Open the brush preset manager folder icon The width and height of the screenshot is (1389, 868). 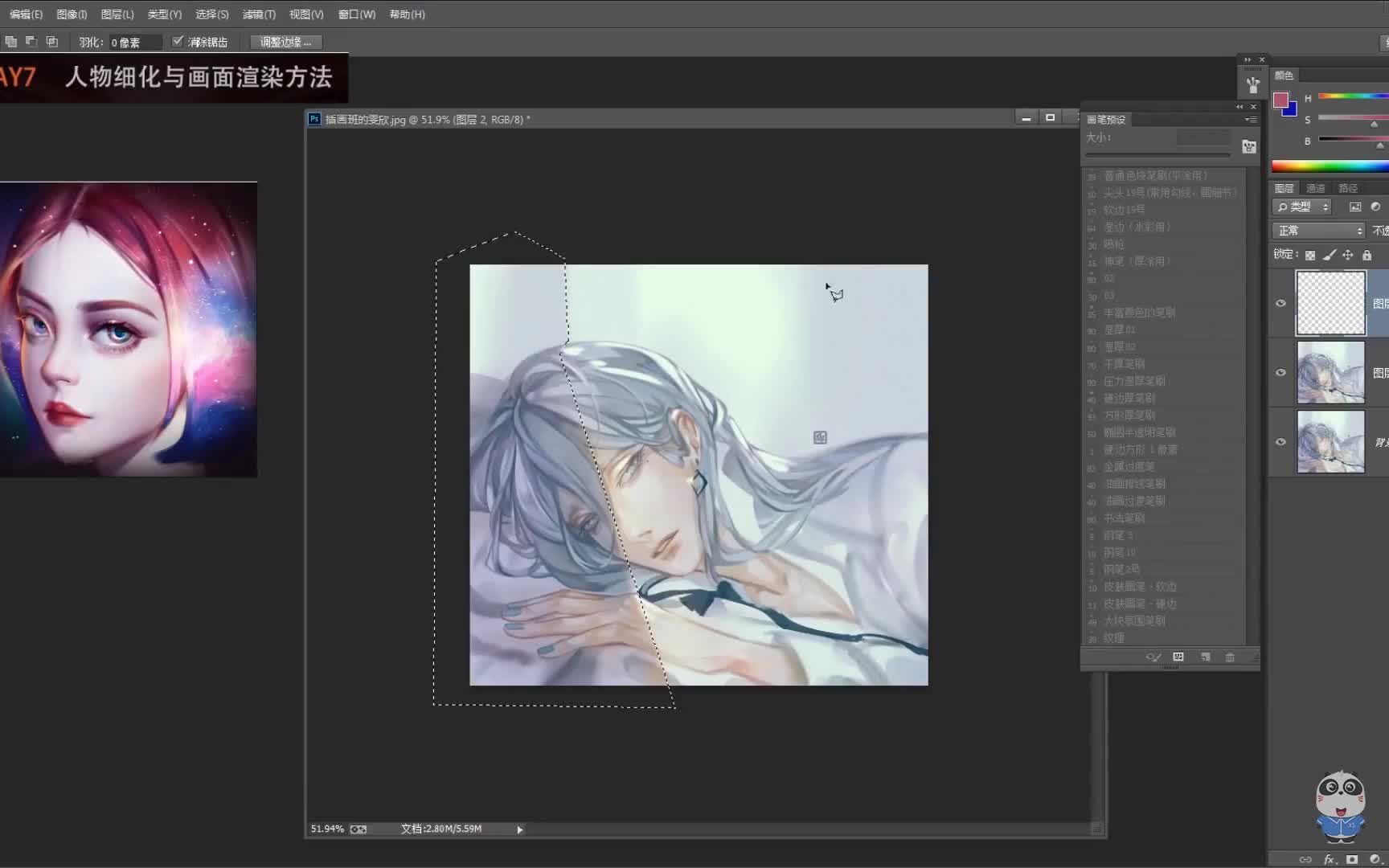[x=1249, y=146]
